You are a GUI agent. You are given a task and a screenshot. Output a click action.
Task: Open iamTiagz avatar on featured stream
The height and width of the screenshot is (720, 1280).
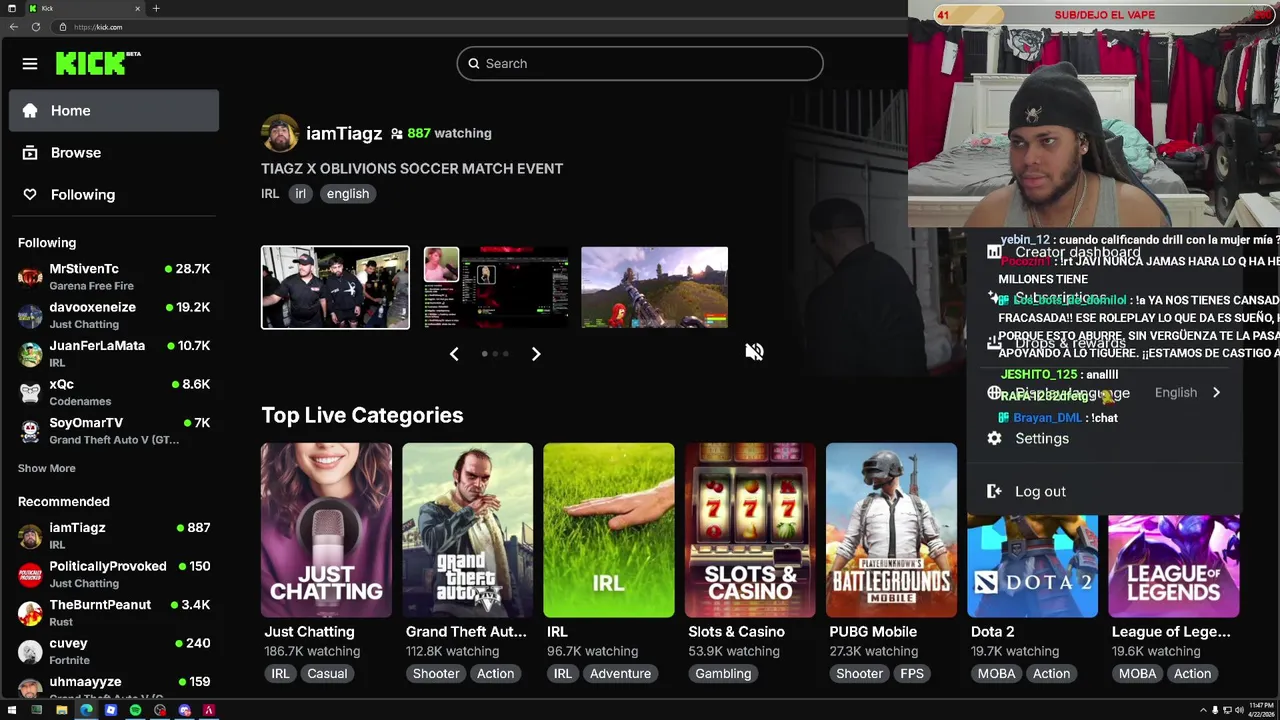click(x=279, y=133)
